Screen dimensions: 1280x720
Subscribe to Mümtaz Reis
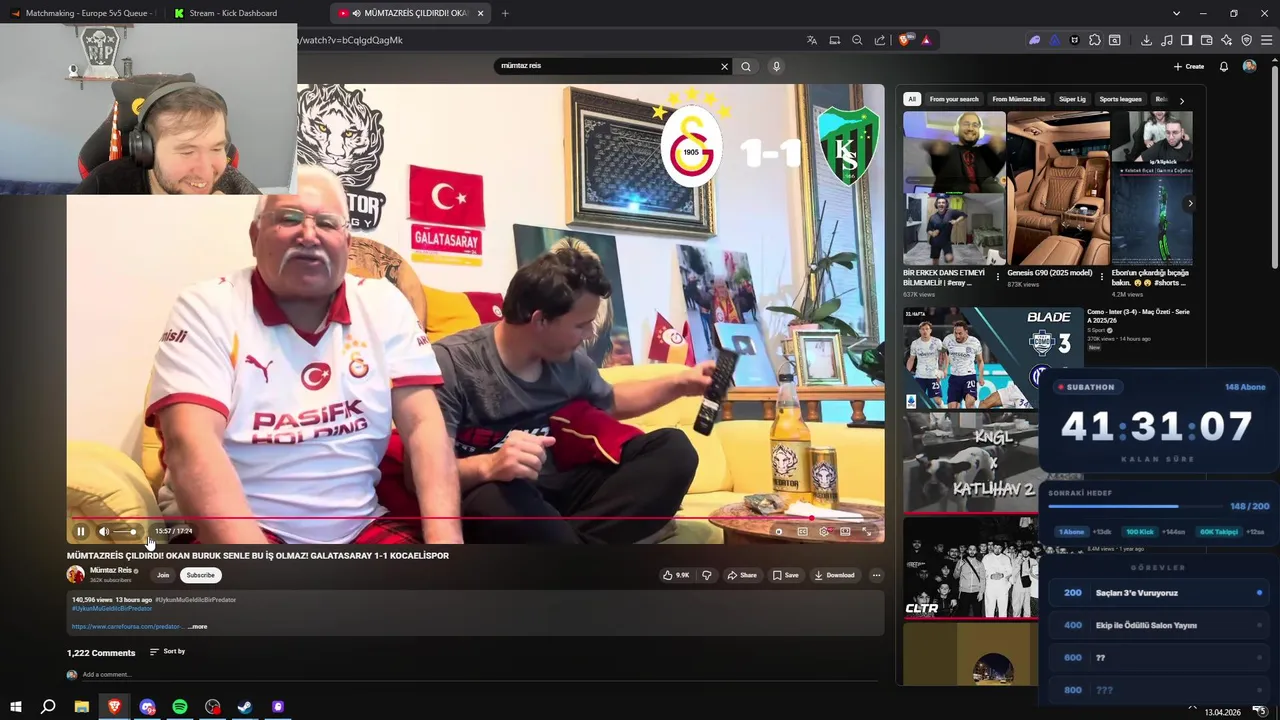click(200, 575)
